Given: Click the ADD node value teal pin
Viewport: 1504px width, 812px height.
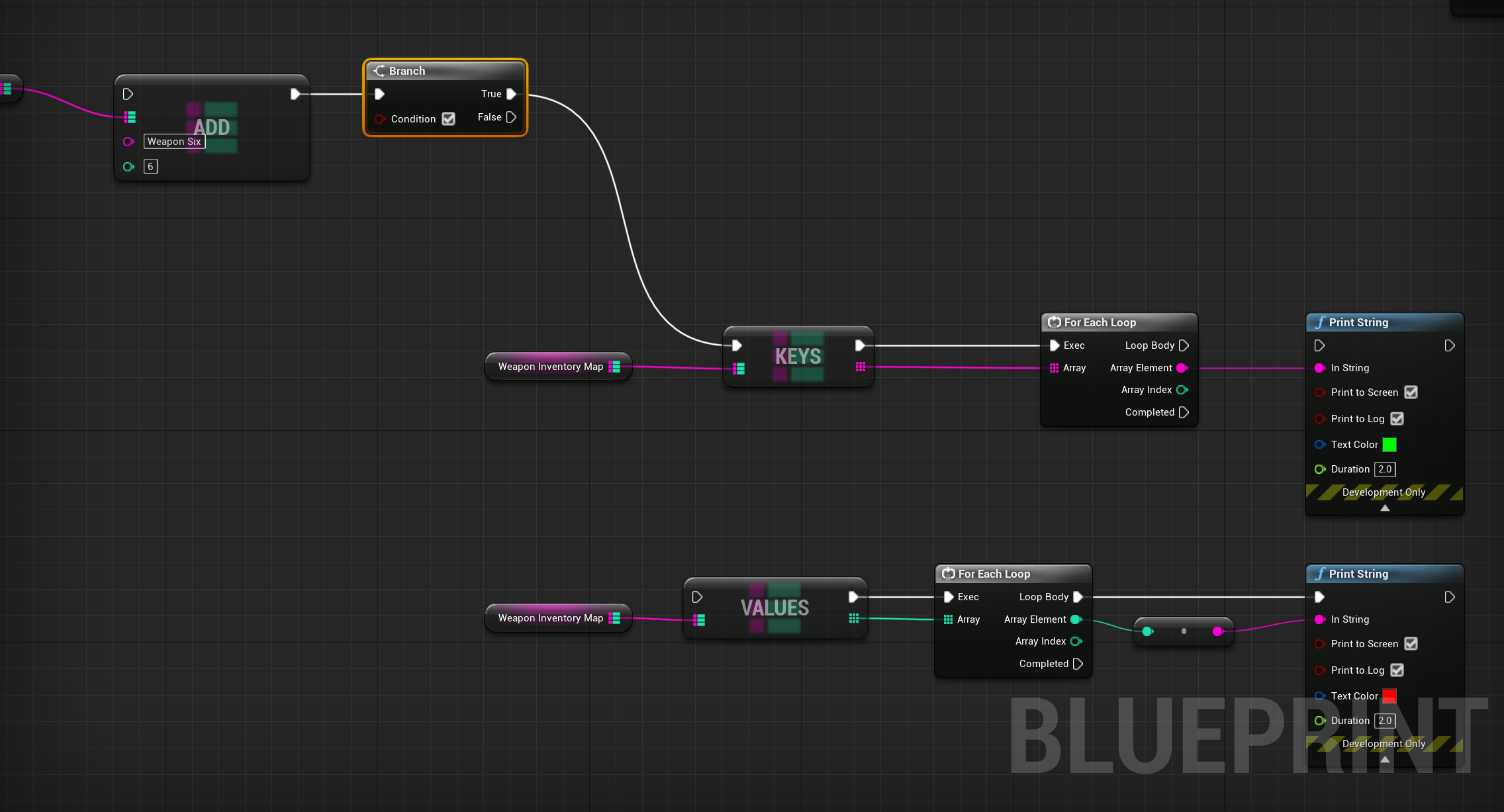Looking at the screenshot, I should [x=128, y=167].
